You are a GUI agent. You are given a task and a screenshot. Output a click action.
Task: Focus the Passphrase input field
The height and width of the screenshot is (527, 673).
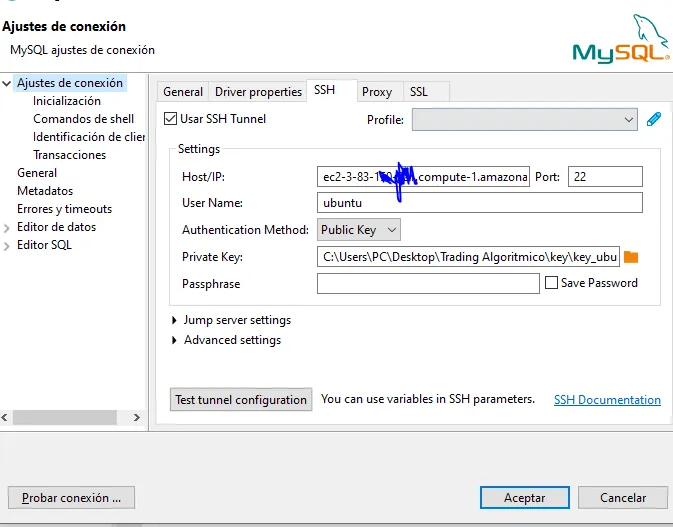[428, 284]
